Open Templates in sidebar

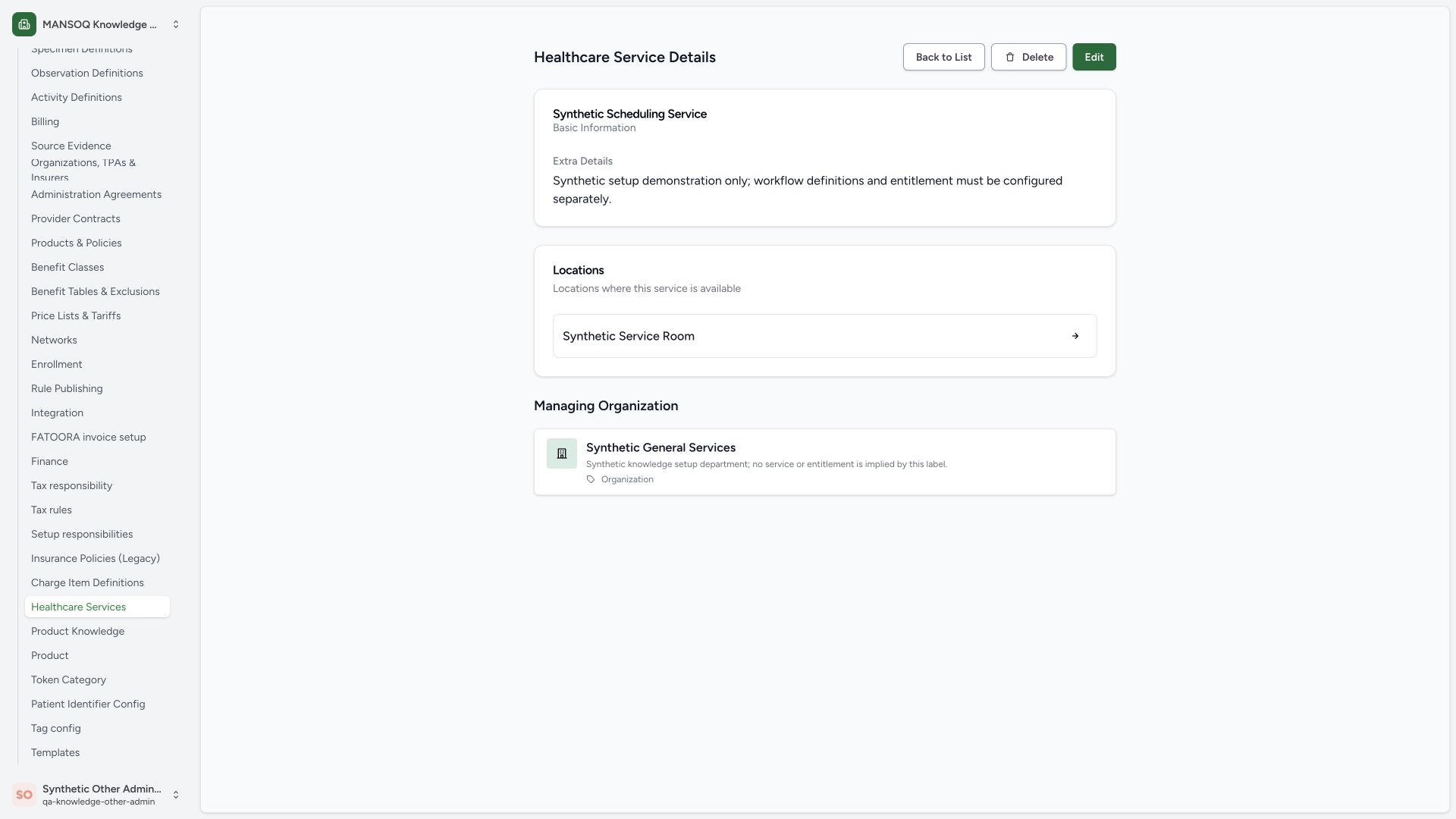97,752
